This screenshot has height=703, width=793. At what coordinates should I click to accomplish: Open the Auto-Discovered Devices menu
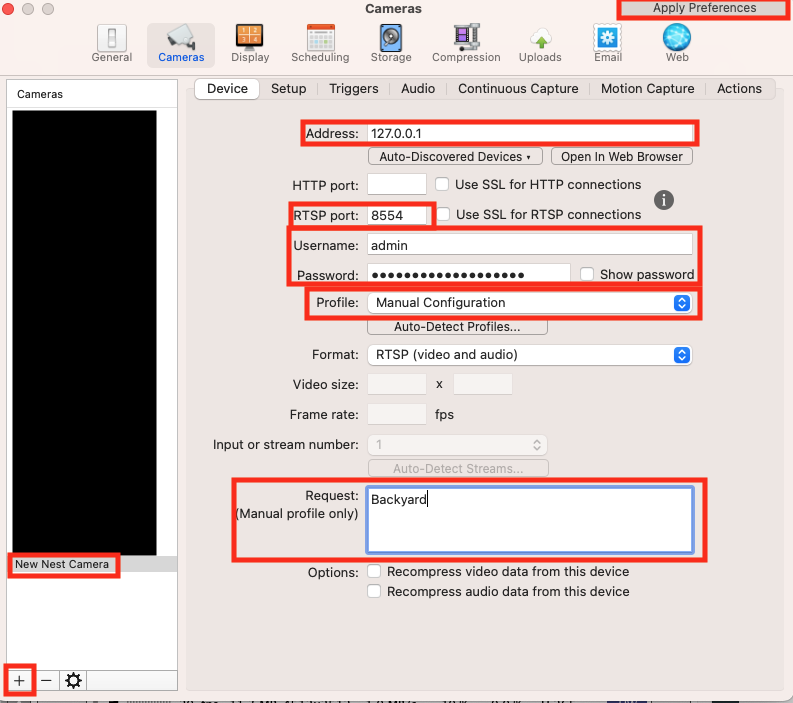[455, 157]
